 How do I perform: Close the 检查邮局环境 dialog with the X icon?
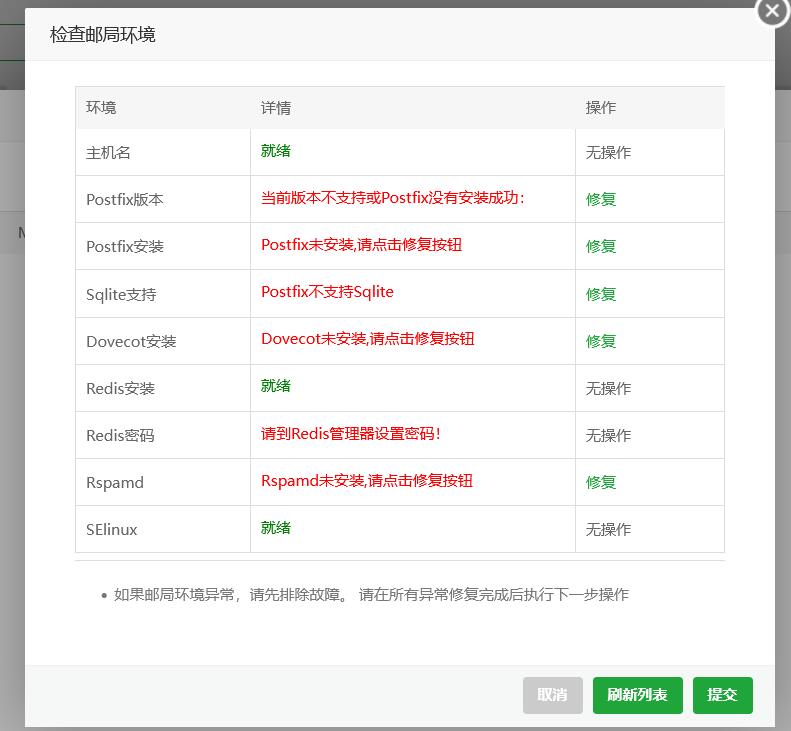coord(772,11)
